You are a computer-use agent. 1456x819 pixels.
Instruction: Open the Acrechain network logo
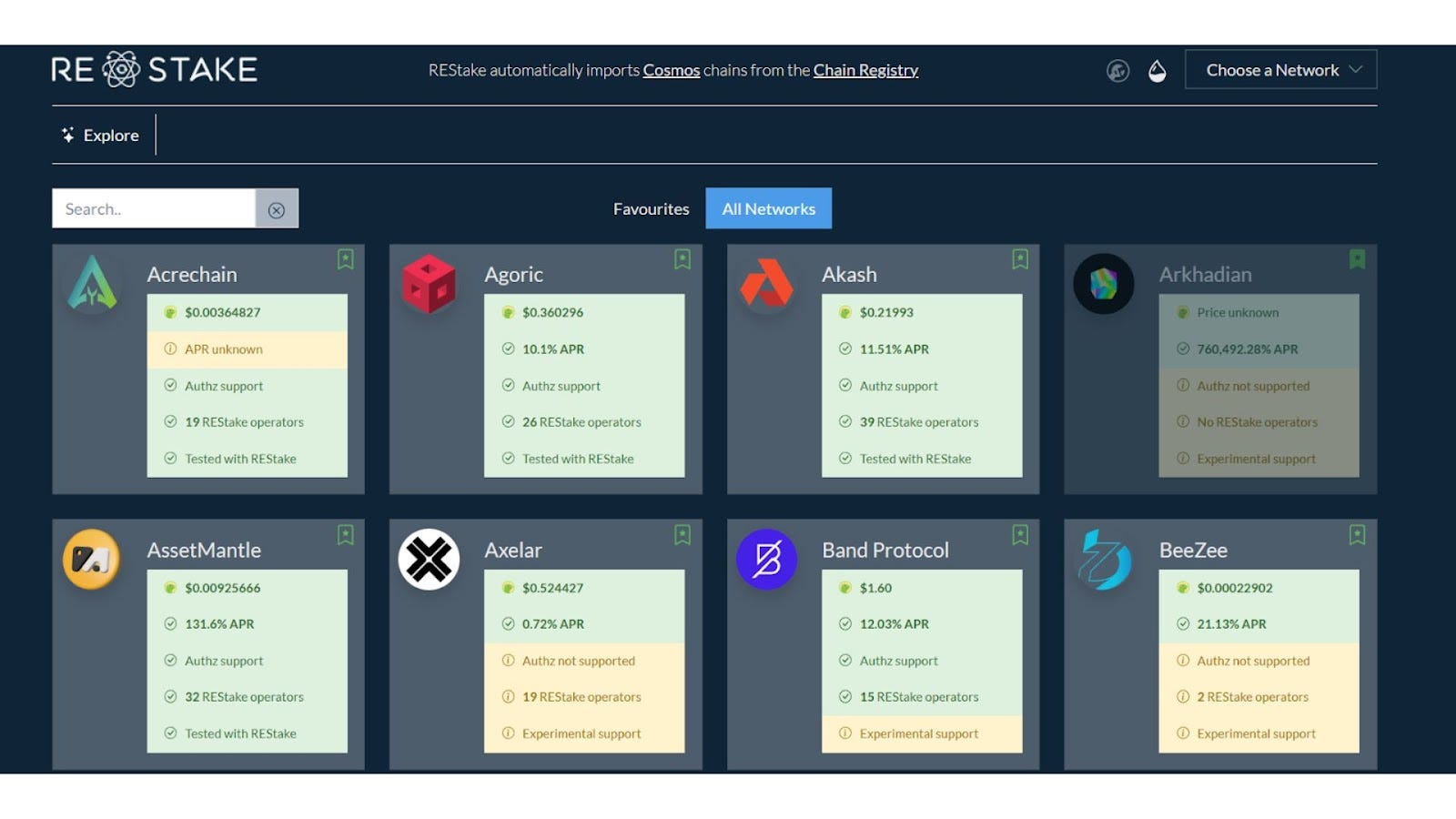(x=92, y=283)
